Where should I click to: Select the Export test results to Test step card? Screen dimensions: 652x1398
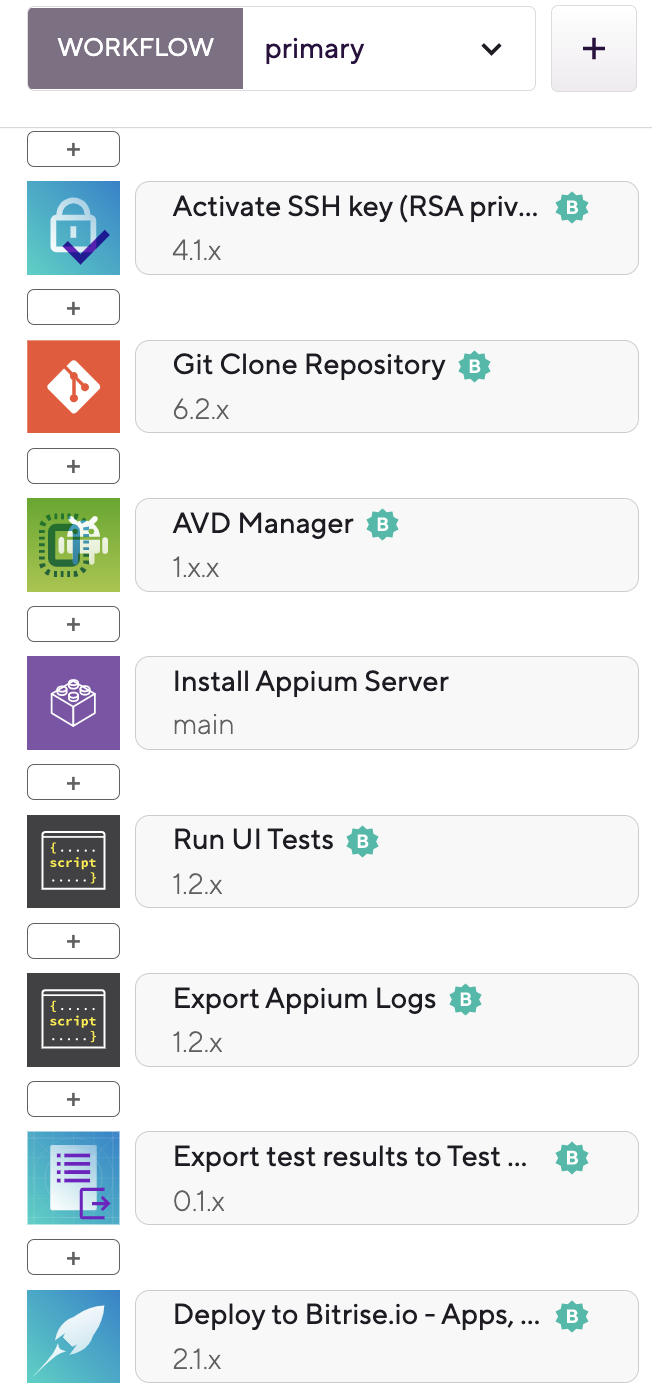coord(387,1178)
